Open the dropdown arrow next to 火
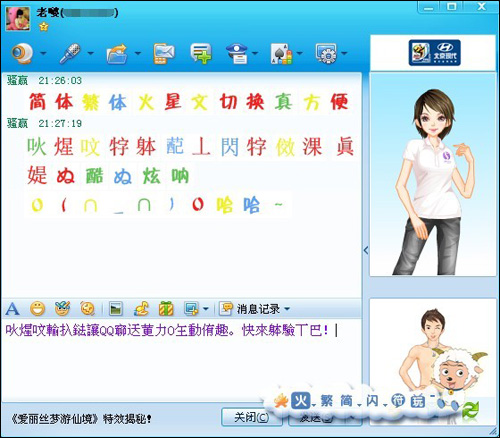This screenshot has width=500, height=438. click(x=314, y=406)
